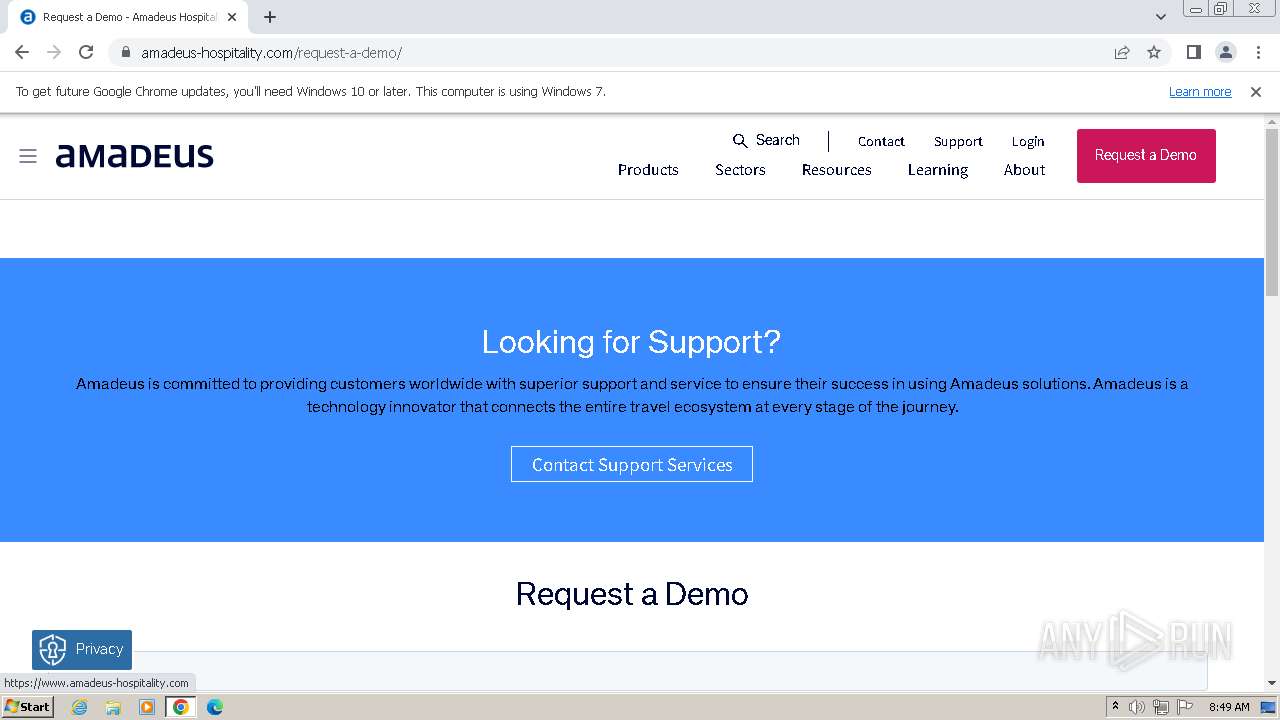Launch Microsoft Edge from taskbar
The image size is (1280, 720).
(215, 707)
